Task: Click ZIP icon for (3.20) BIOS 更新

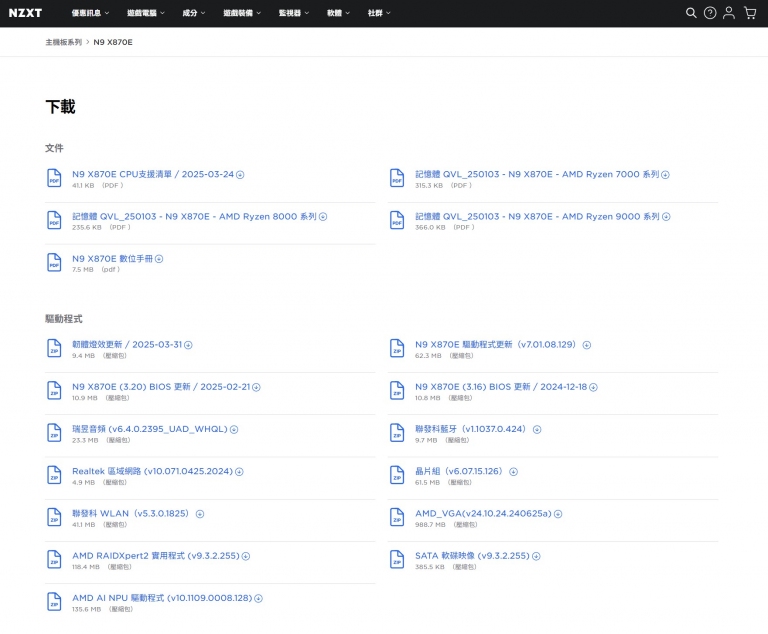Action: tap(54, 390)
